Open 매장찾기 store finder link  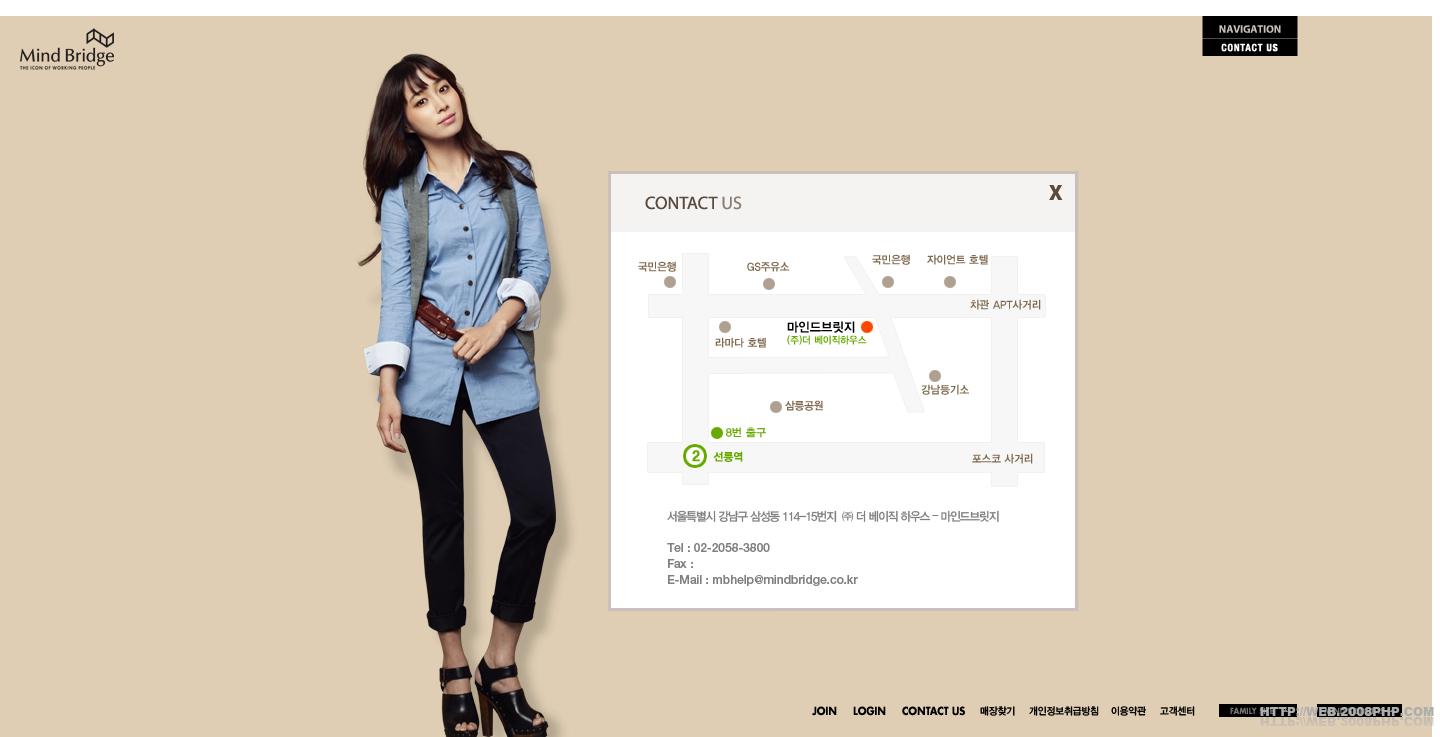point(997,711)
